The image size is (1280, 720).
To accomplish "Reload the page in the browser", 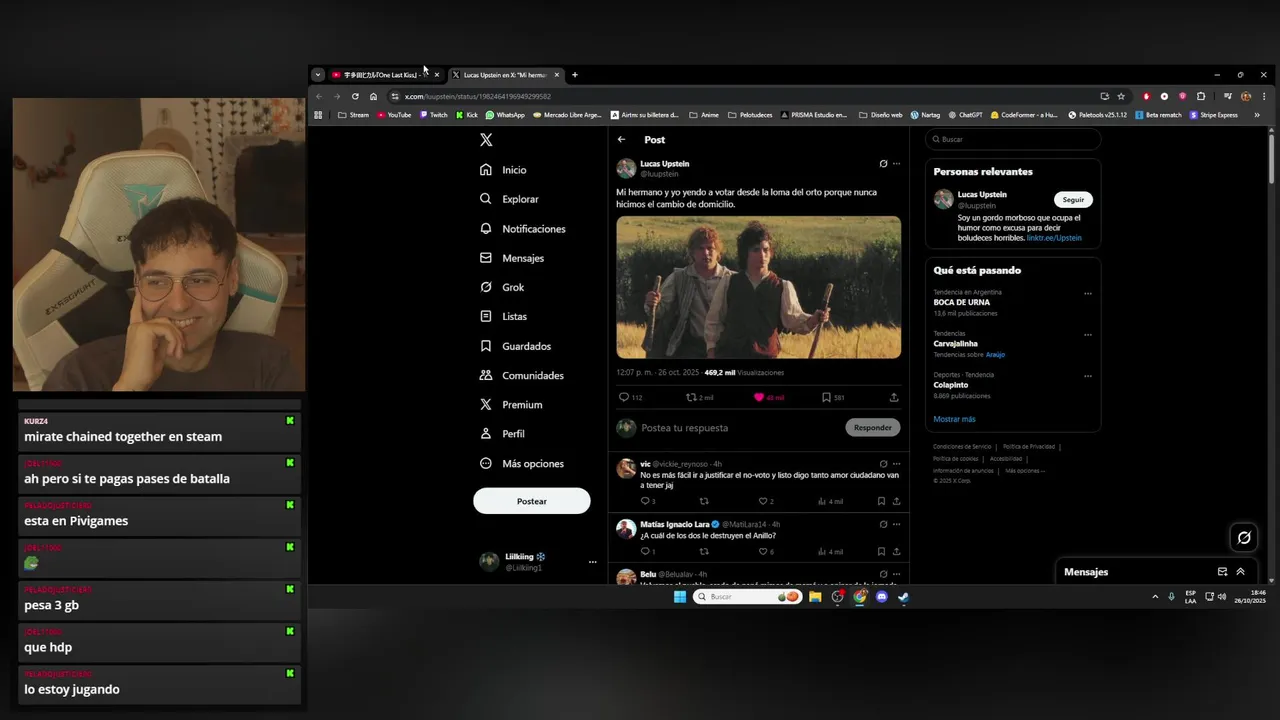I will [x=355, y=97].
